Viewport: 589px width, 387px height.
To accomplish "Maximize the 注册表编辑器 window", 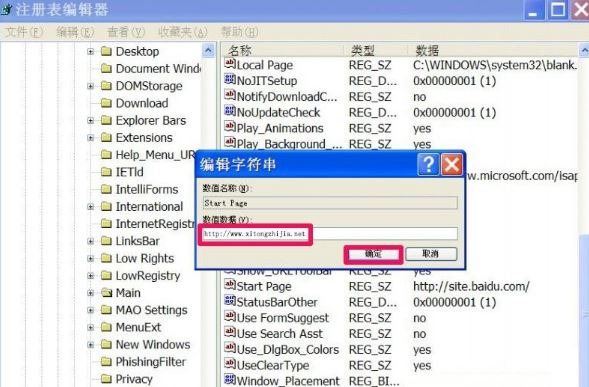I will pos(557,9).
